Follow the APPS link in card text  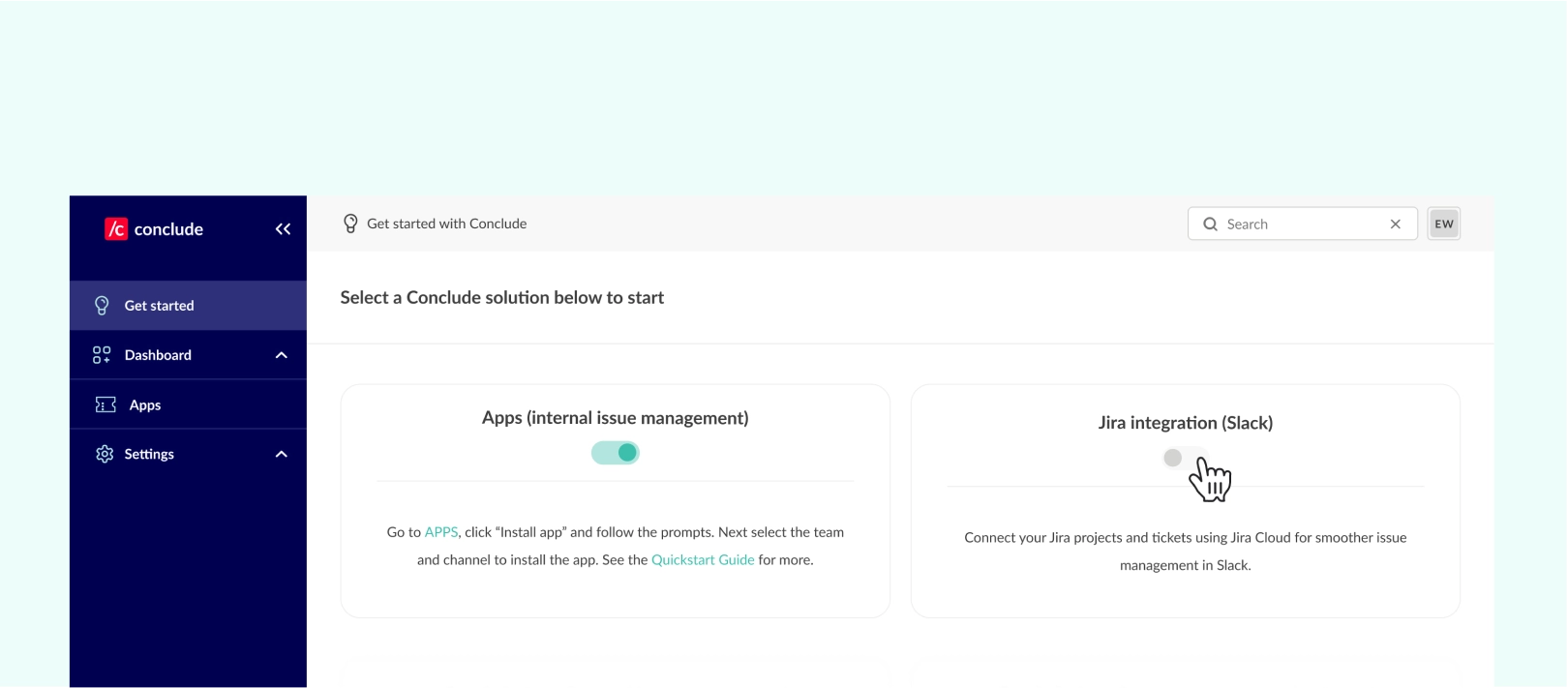[441, 532]
